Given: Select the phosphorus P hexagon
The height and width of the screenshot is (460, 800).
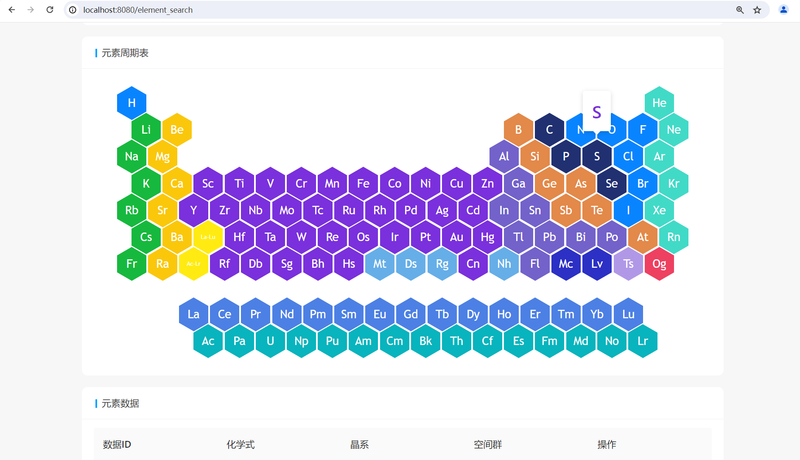Looking at the screenshot, I should 566,157.
